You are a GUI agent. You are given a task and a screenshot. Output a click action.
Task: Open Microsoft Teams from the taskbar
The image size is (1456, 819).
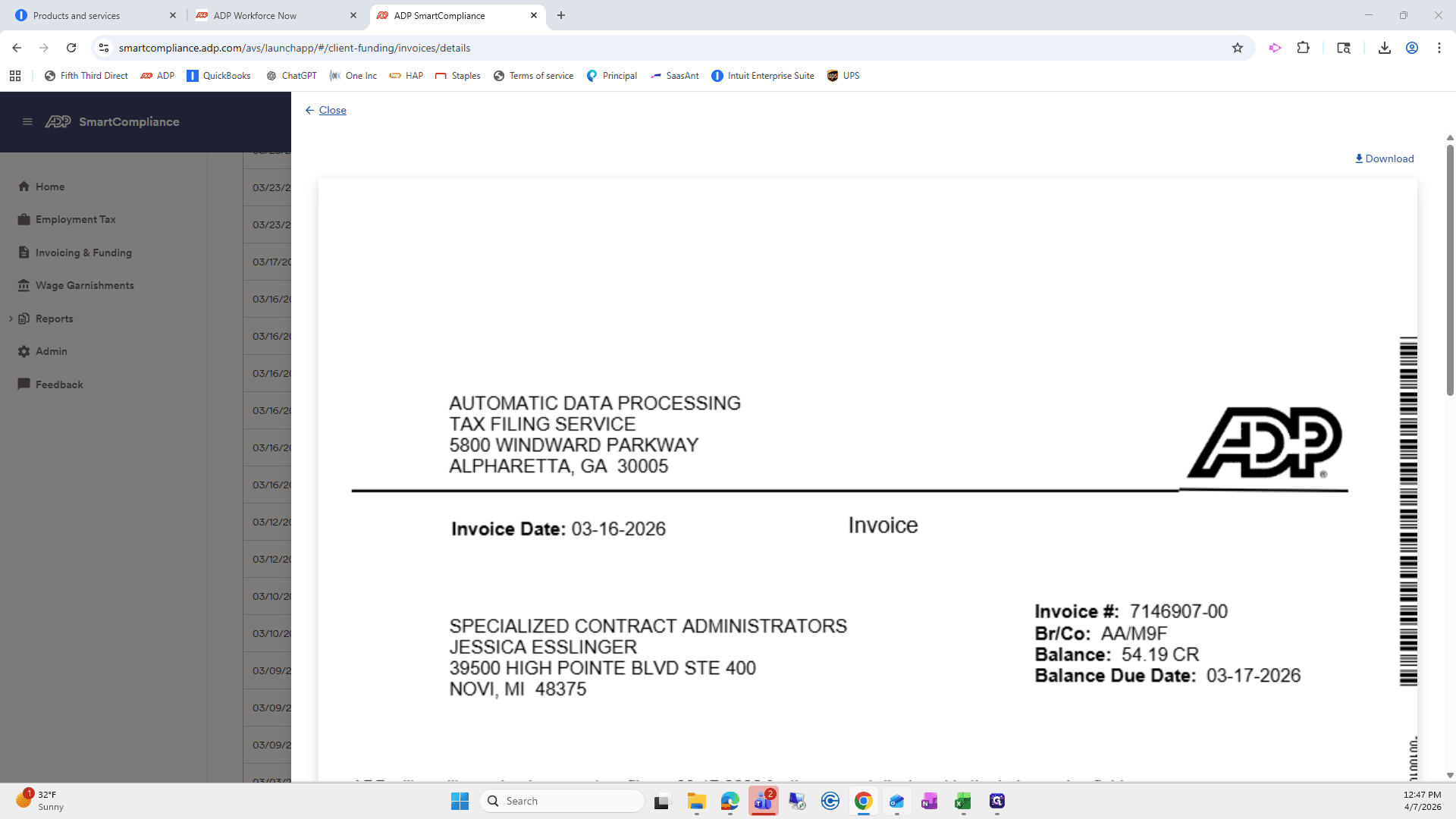[x=764, y=801]
